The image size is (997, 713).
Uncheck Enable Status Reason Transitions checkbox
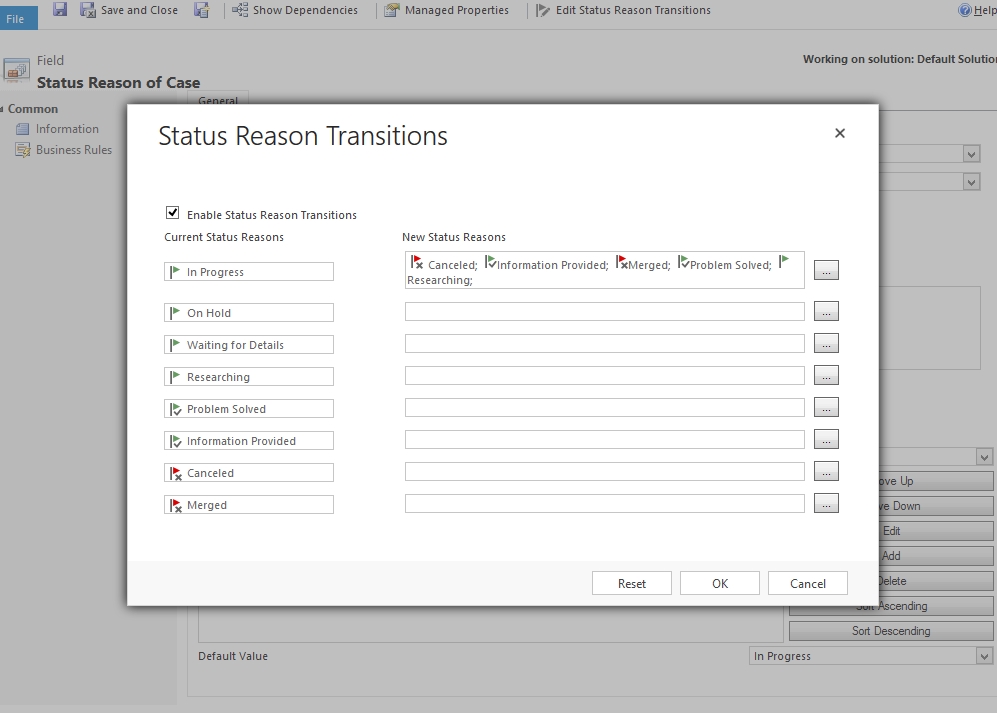[x=173, y=213]
